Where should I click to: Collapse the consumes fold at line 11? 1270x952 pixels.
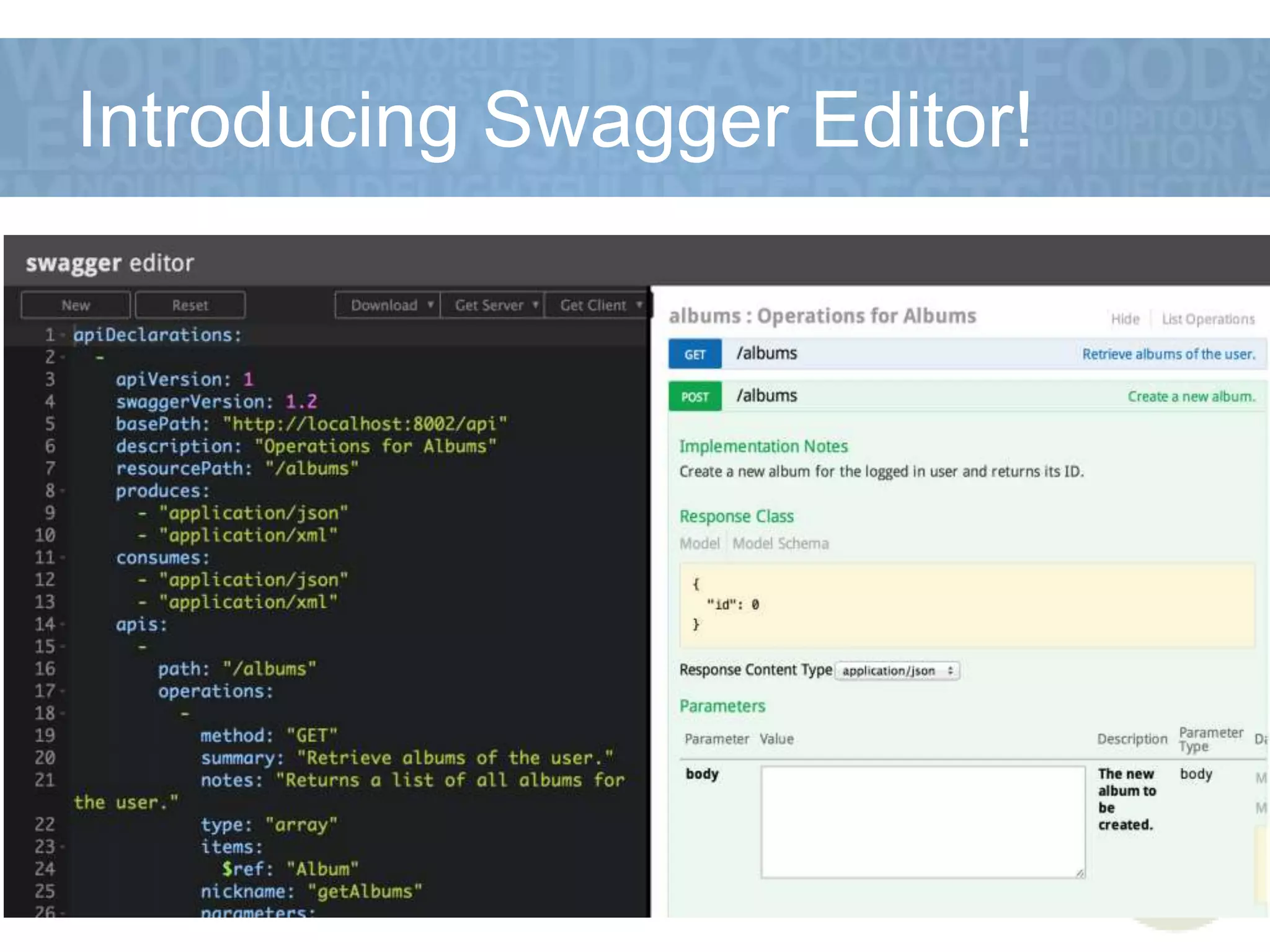pos(63,558)
